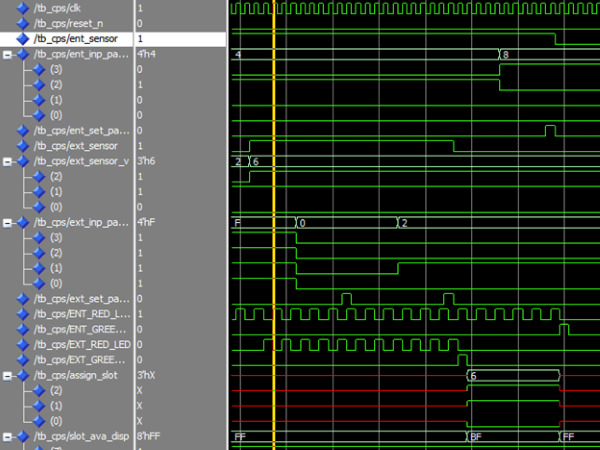
Task: Click the diamond icon for /tb_cps/clk
Action: click(23, 8)
